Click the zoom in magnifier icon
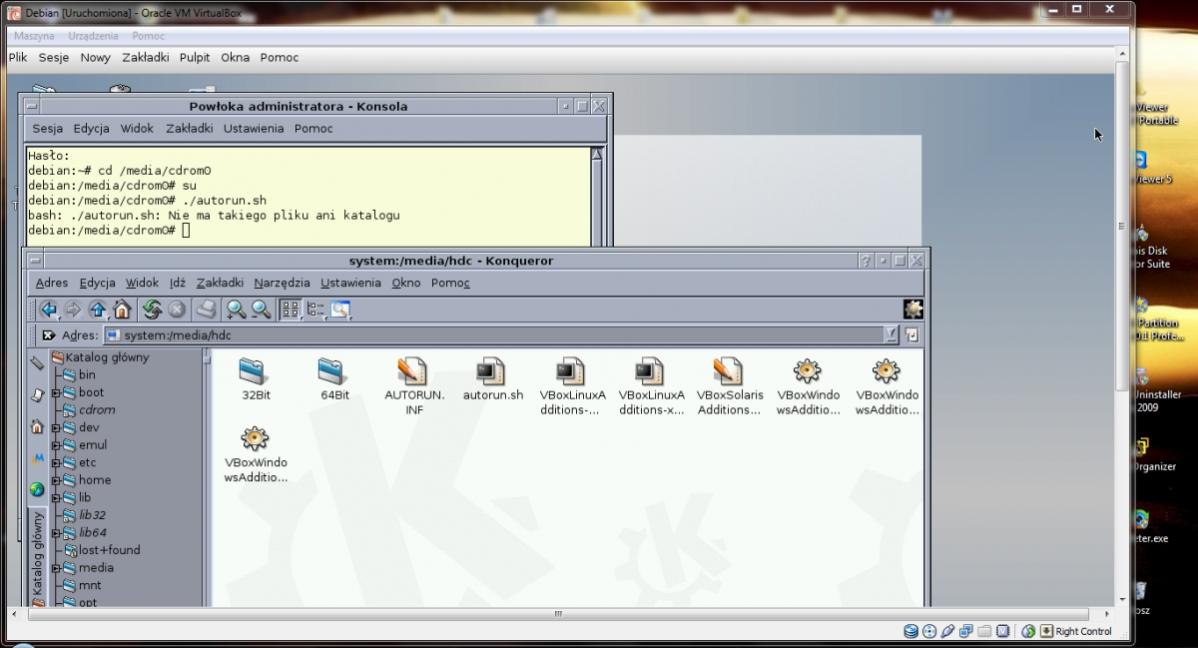1198x648 pixels. point(236,310)
